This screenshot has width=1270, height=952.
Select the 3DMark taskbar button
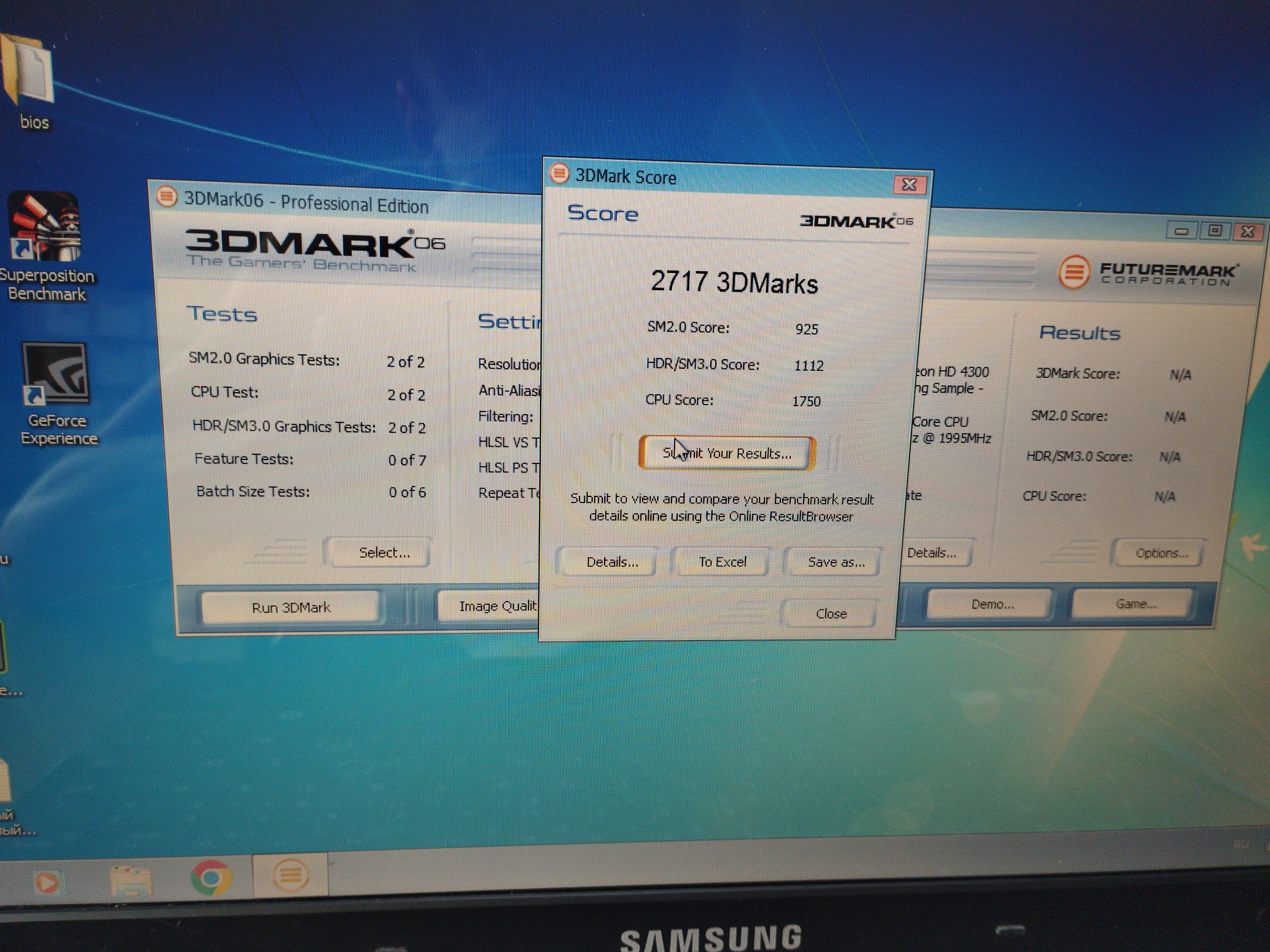click(290, 875)
